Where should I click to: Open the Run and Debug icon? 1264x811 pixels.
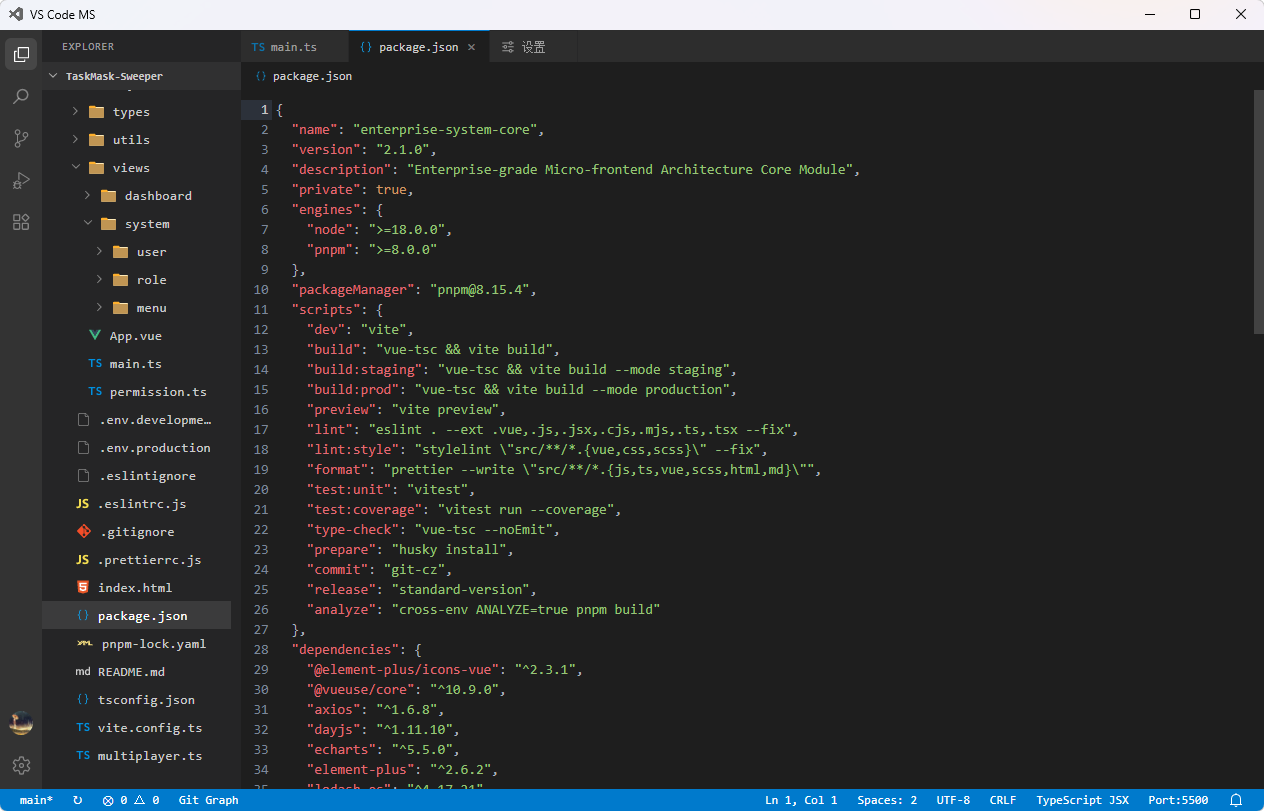[x=21, y=180]
